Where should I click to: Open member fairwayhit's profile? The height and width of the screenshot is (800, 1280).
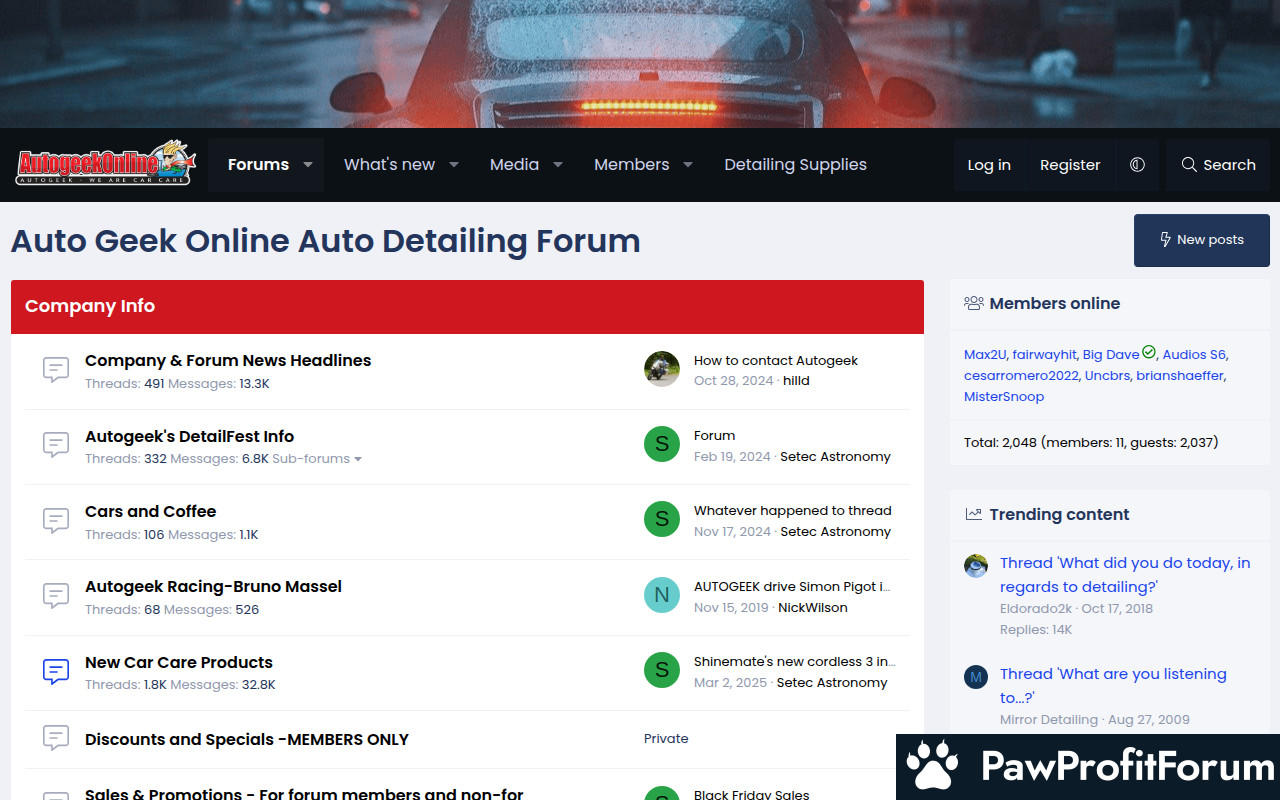pyautogui.click(x=1044, y=354)
